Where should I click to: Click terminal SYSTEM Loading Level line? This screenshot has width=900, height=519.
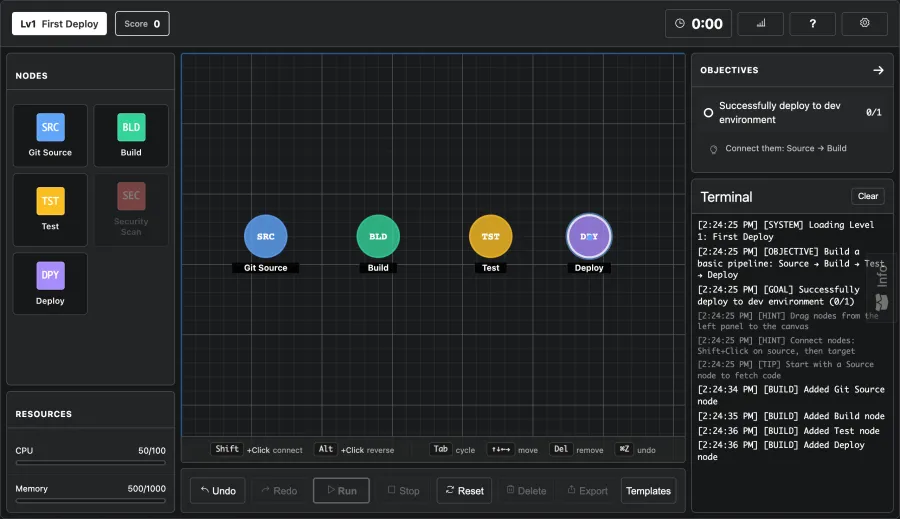786,231
